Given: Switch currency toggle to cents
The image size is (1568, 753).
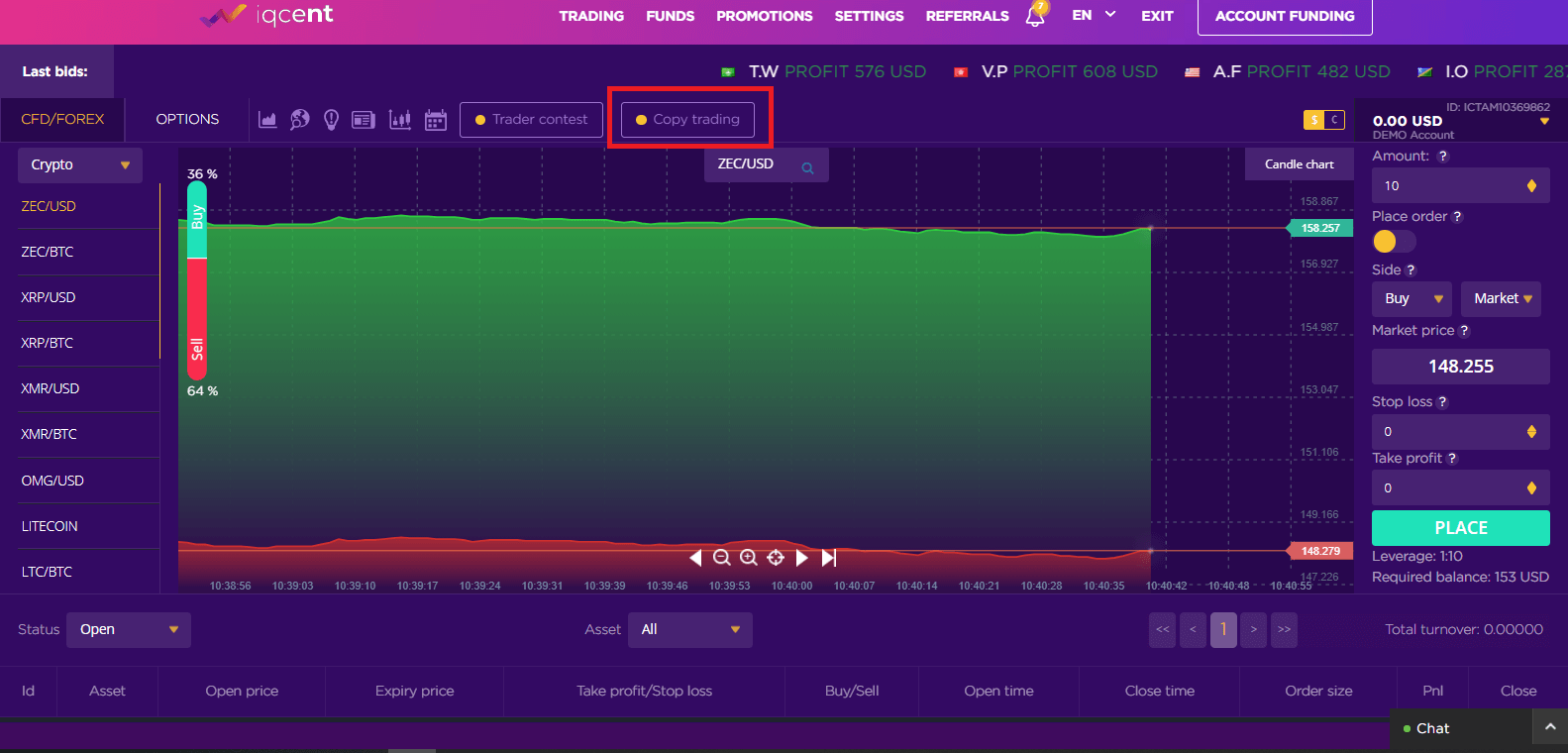Looking at the screenshot, I should (1334, 120).
